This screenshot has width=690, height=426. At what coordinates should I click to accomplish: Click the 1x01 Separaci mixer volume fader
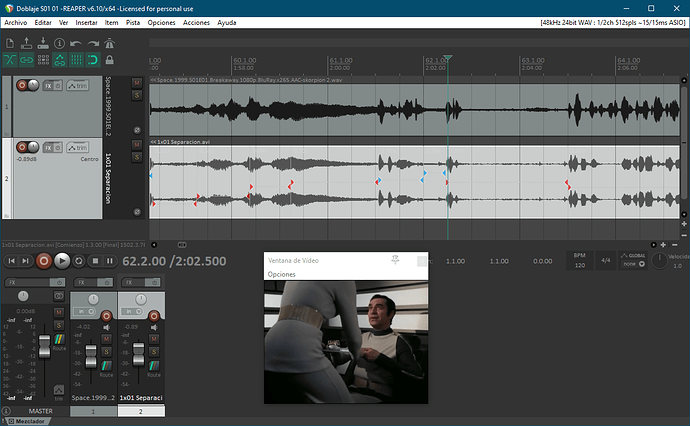click(x=139, y=354)
